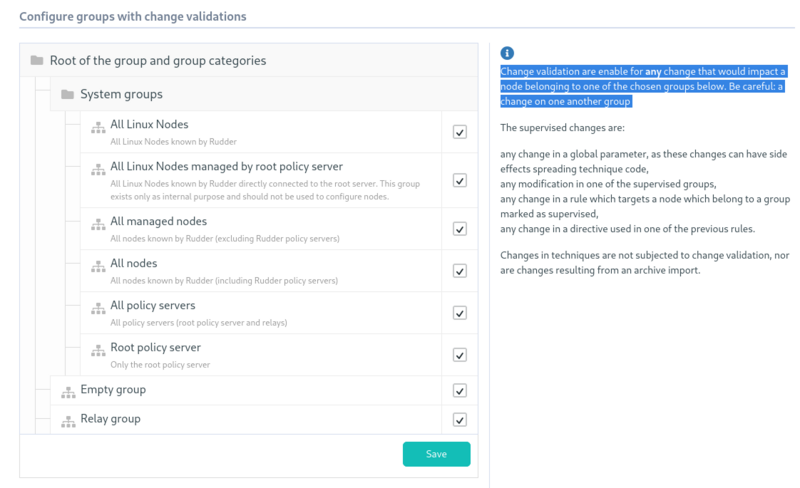Screen dimensions: 800x488
Task: Click text 'All nodes known by Rudder (including Rudder policy servers)'
Action: click(224, 280)
